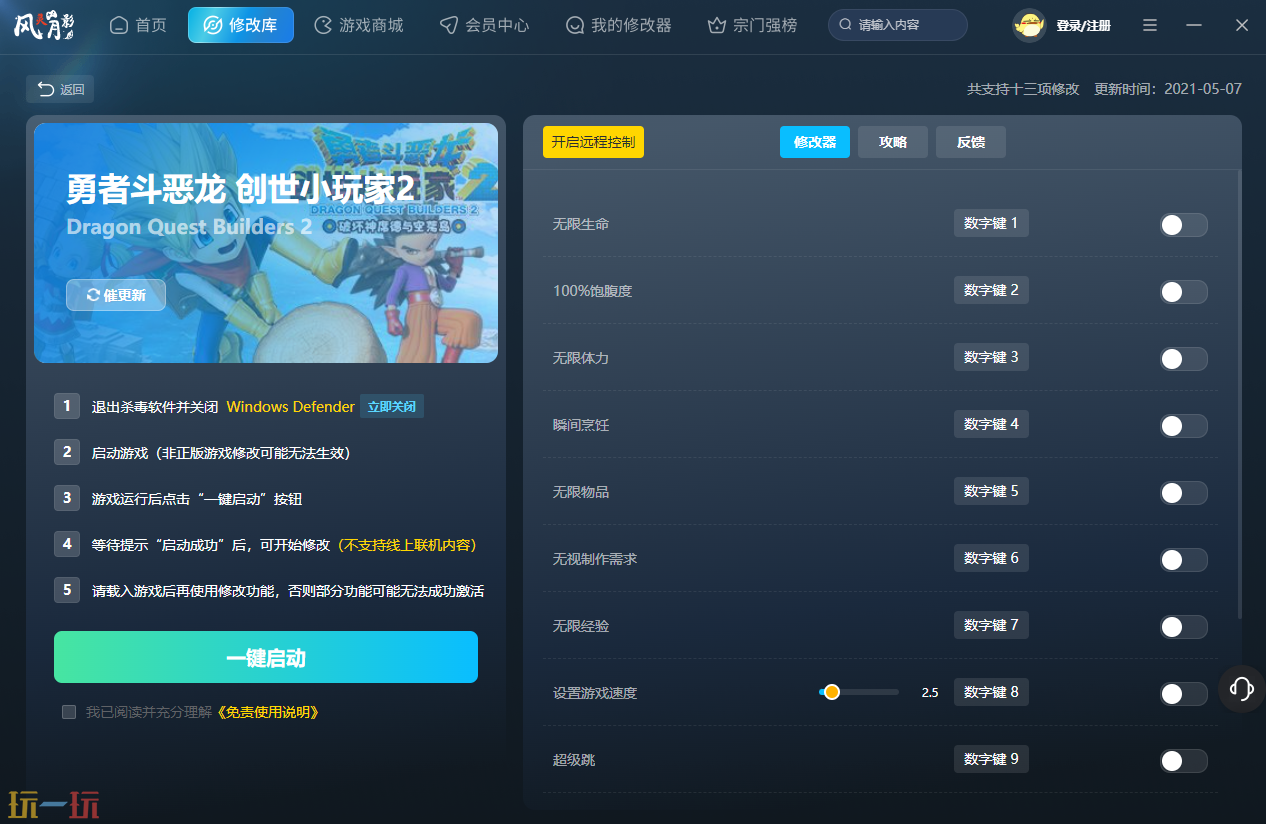Open the customer service headset icon
Viewport: 1266px width, 824px height.
(1241, 688)
